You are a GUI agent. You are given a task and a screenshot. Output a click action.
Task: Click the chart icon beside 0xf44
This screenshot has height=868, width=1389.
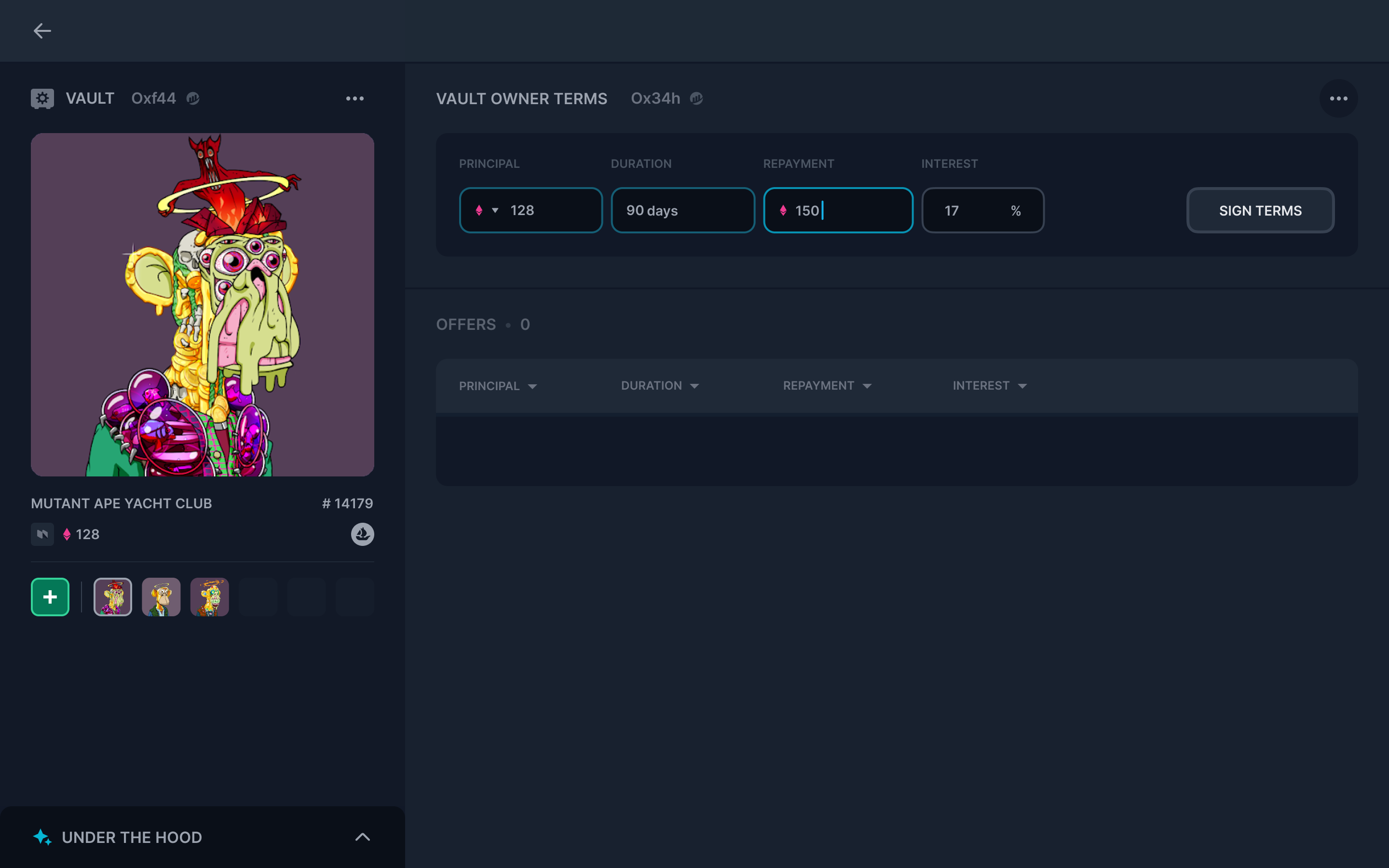point(193,98)
